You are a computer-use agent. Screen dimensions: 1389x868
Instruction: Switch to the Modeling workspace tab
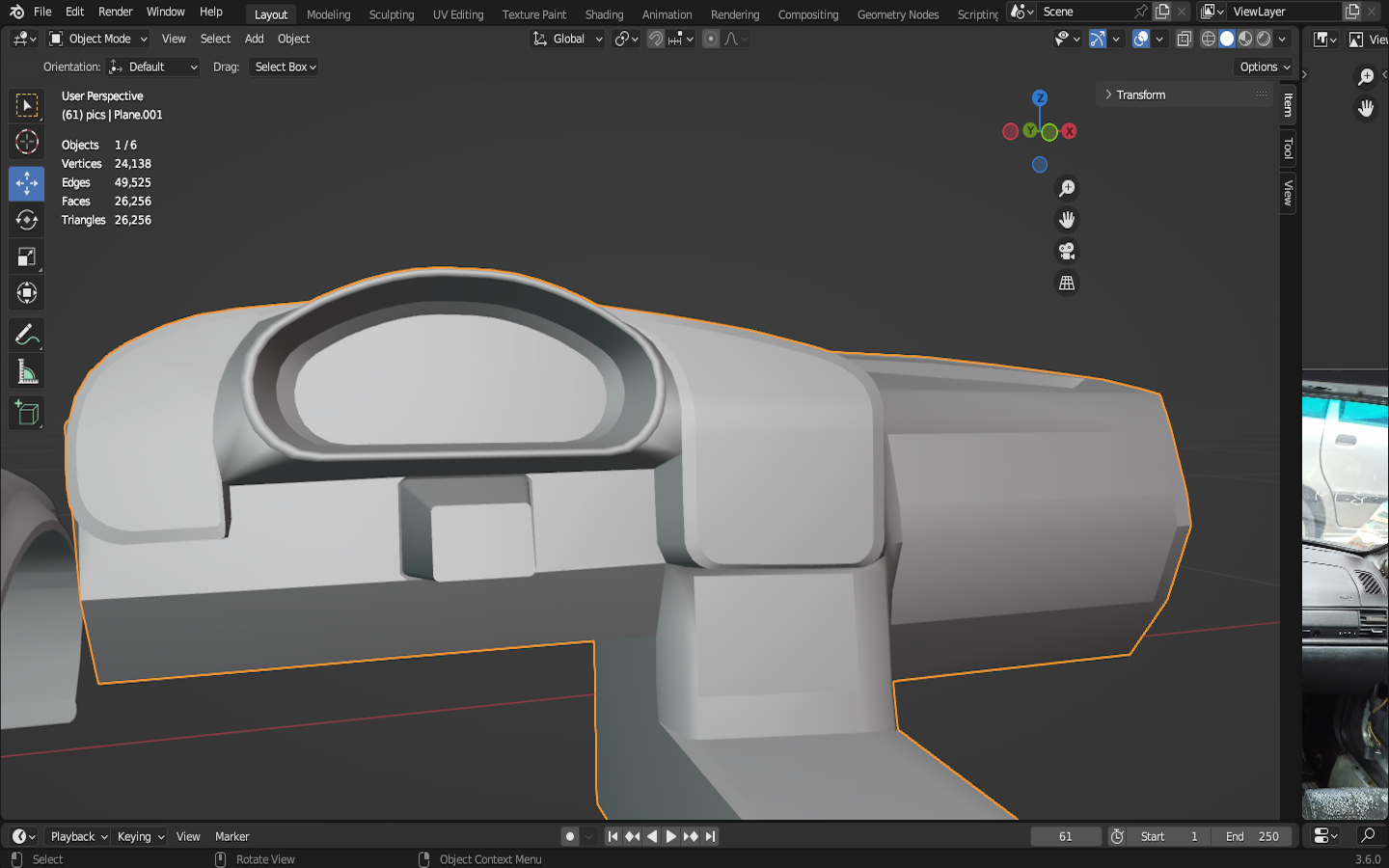coord(328,14)
